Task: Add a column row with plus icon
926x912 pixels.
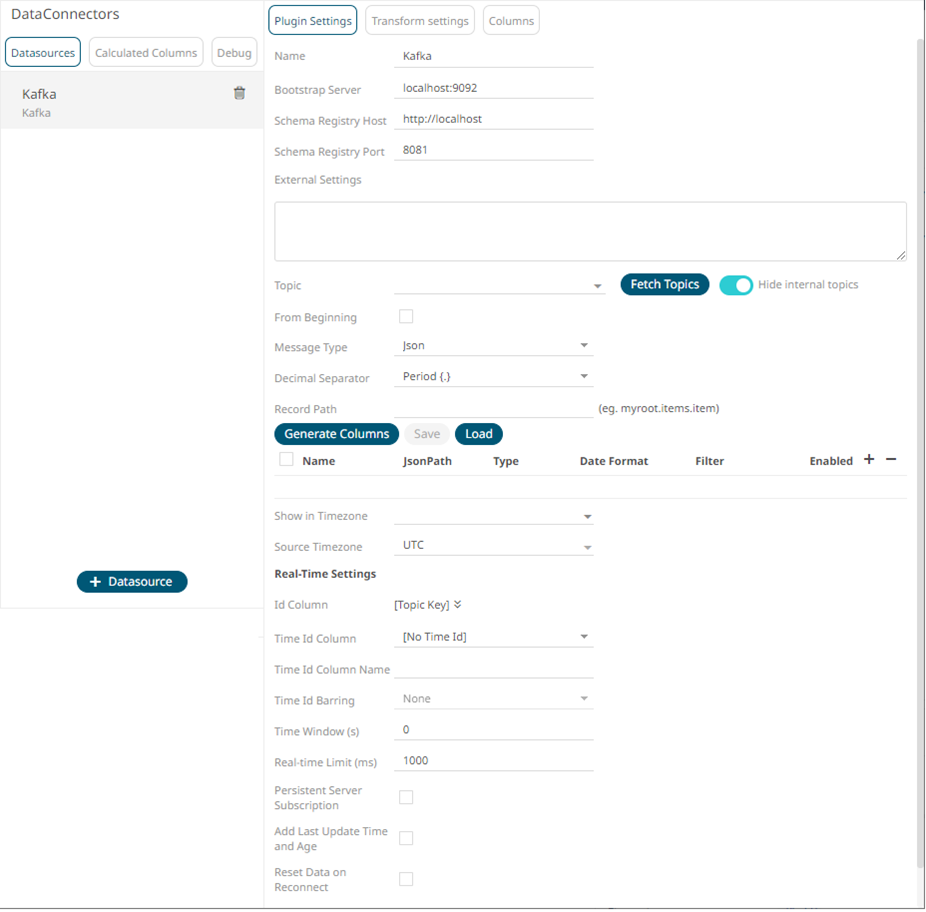Action: pos(869,460)
